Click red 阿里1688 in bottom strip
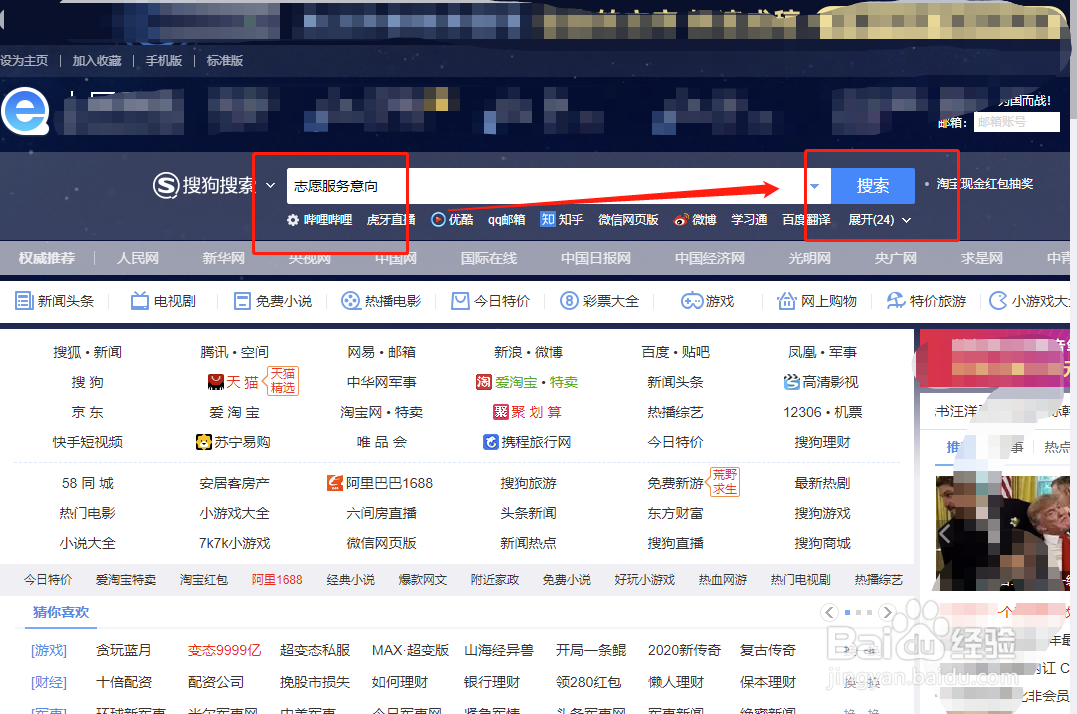This screenshot has width=1077, height=714. coord(277,579)
